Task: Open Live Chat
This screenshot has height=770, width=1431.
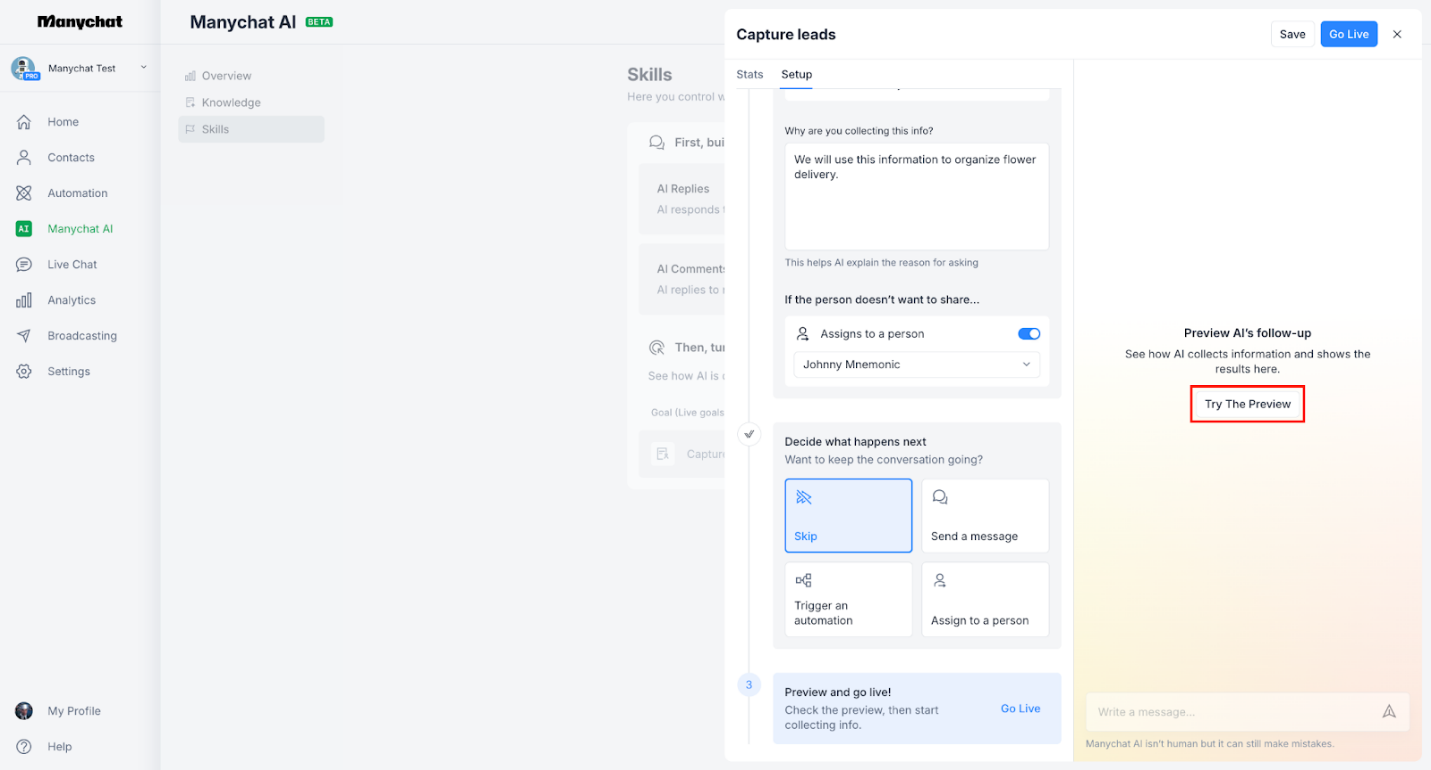Action: tap(73, 264)
